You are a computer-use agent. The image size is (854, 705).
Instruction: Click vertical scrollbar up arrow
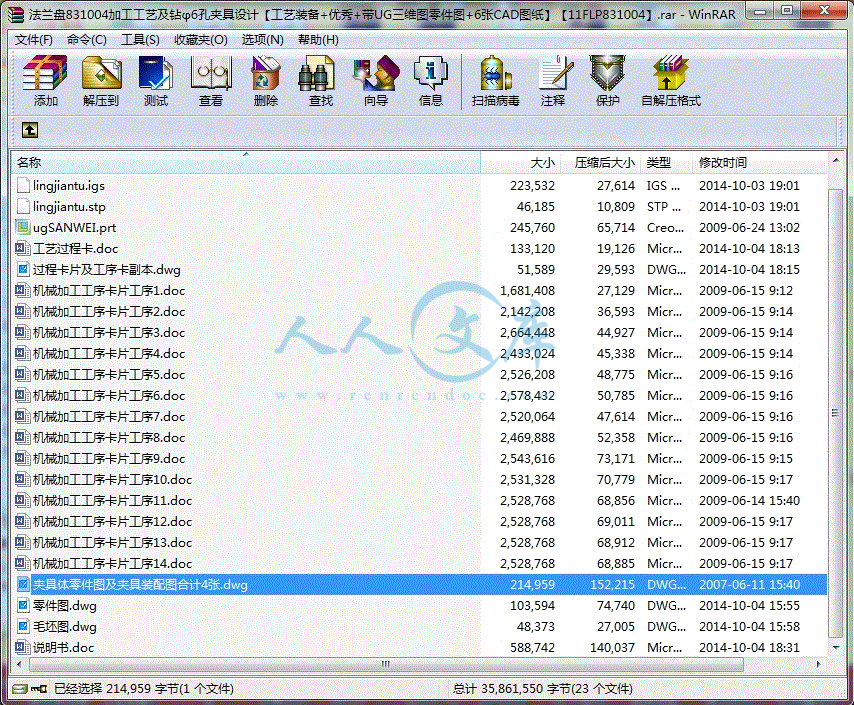click(x=835, y=160)
